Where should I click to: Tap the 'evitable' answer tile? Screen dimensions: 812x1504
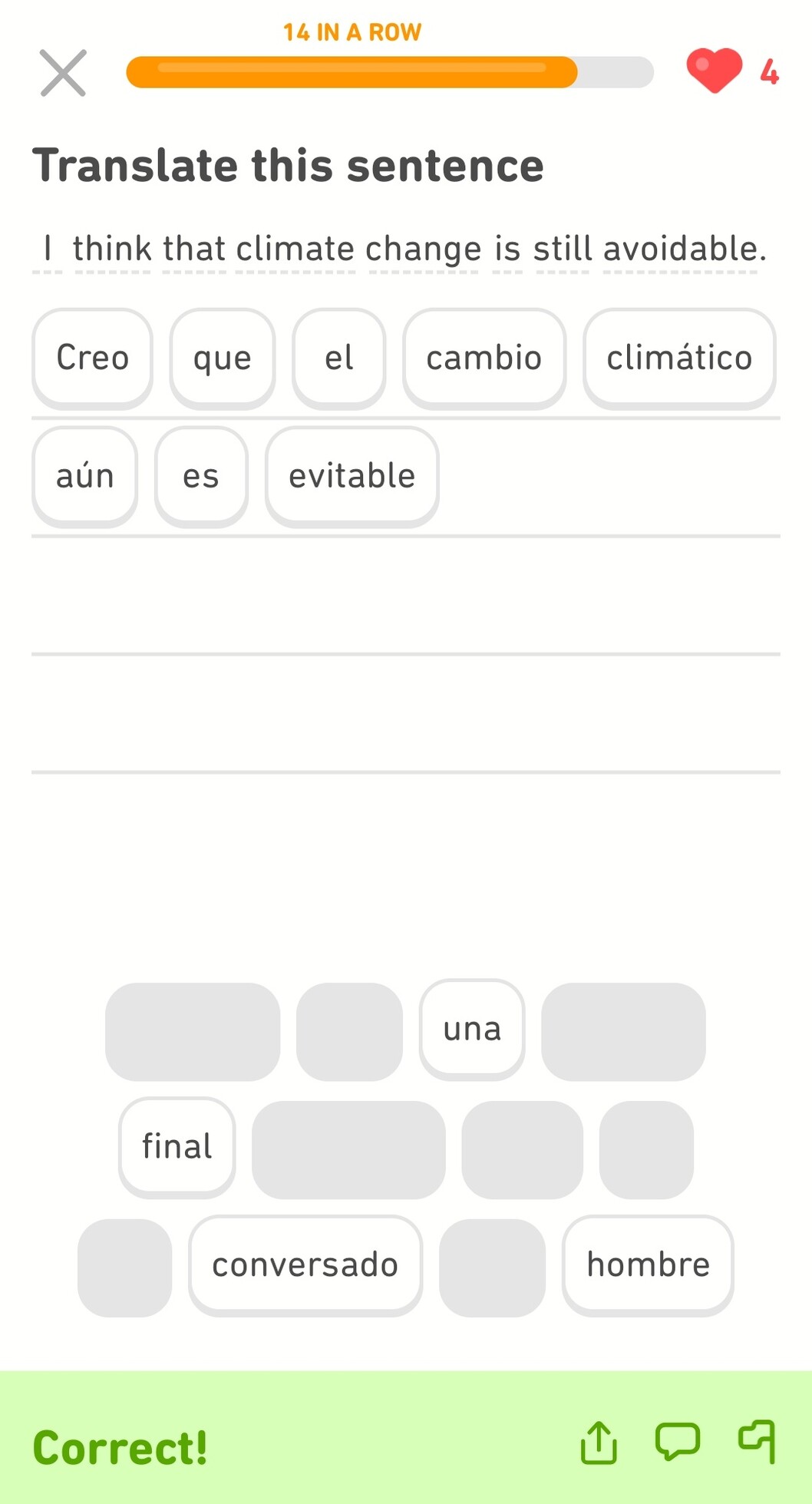(352, 477)
